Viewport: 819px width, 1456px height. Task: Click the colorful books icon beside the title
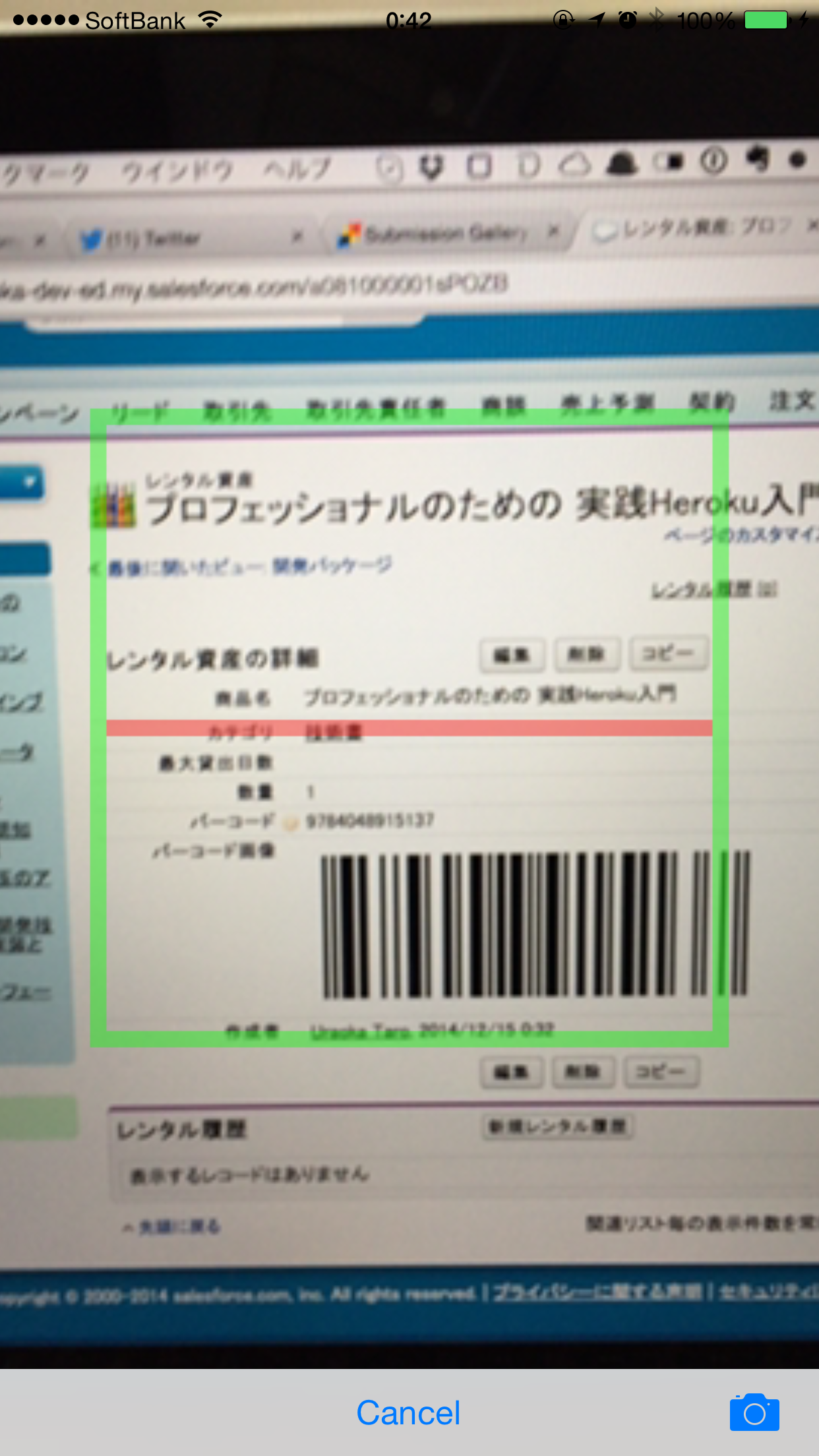113,506
